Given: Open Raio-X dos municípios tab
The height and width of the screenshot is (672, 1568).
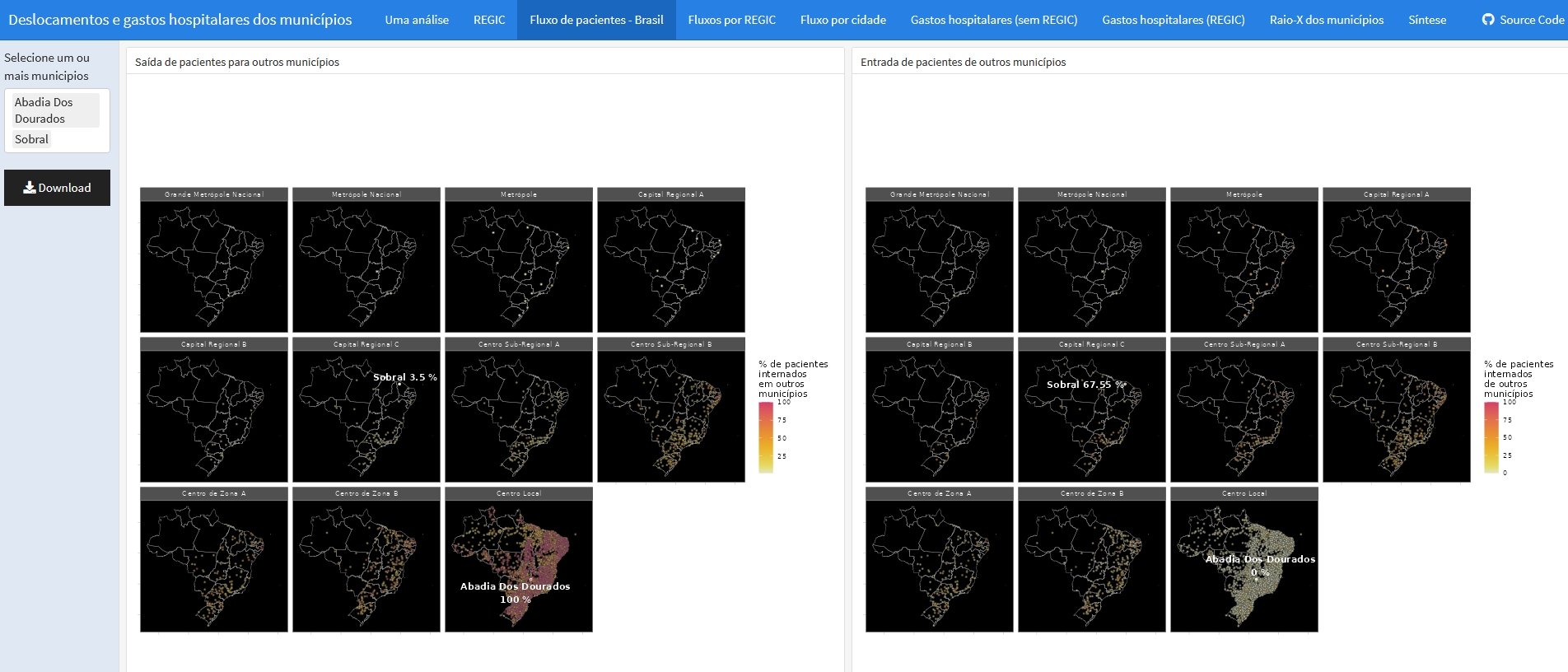Looking at the screenshot, I should coord(1326,20).
